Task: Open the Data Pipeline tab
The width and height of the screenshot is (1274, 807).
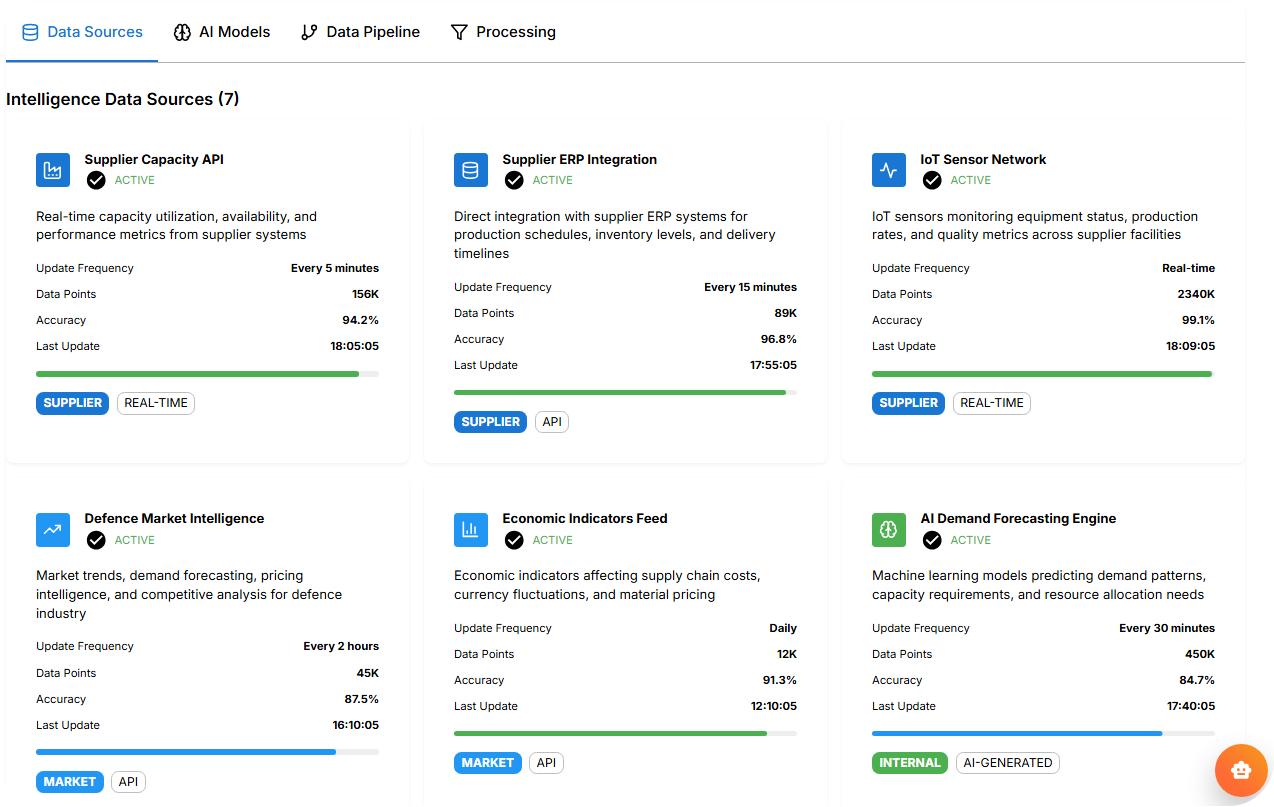Action: [x=361, y=32]
